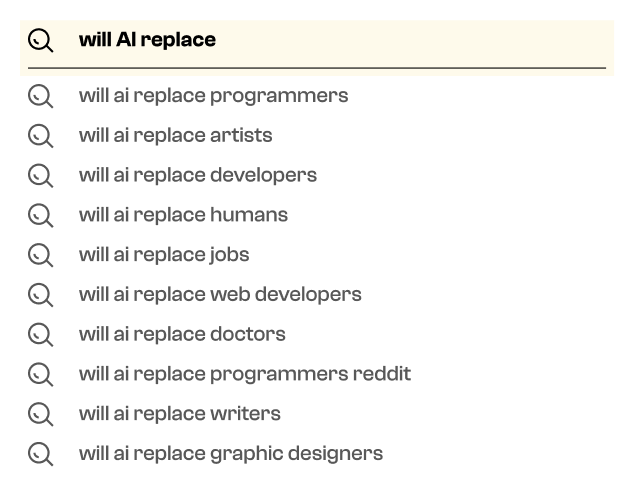Click the magnifier icon beside humans suggestion
This screenshot has width=635, height=494.
[x=40, y=215]
